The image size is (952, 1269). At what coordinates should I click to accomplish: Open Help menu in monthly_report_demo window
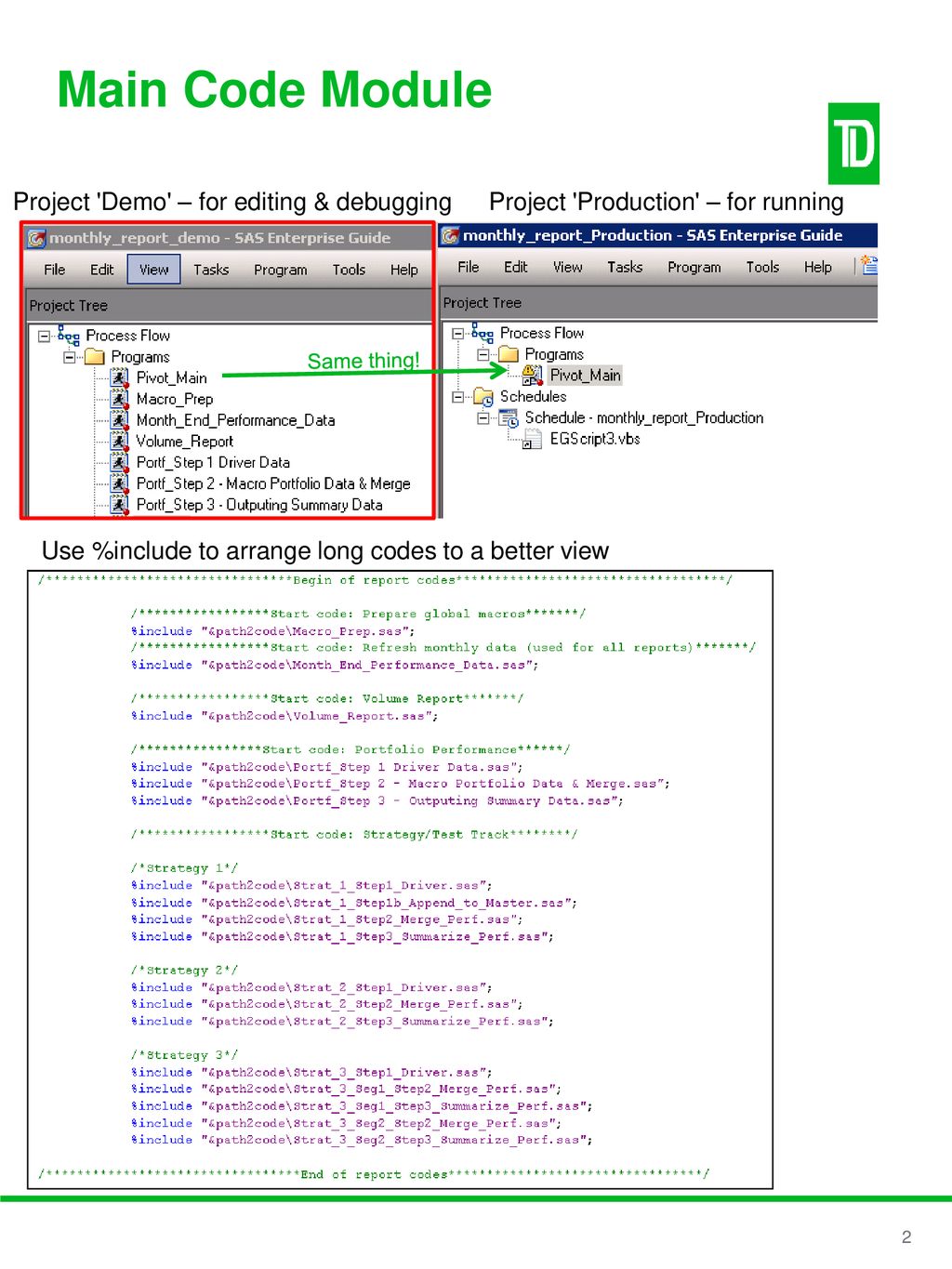(403, 270)
